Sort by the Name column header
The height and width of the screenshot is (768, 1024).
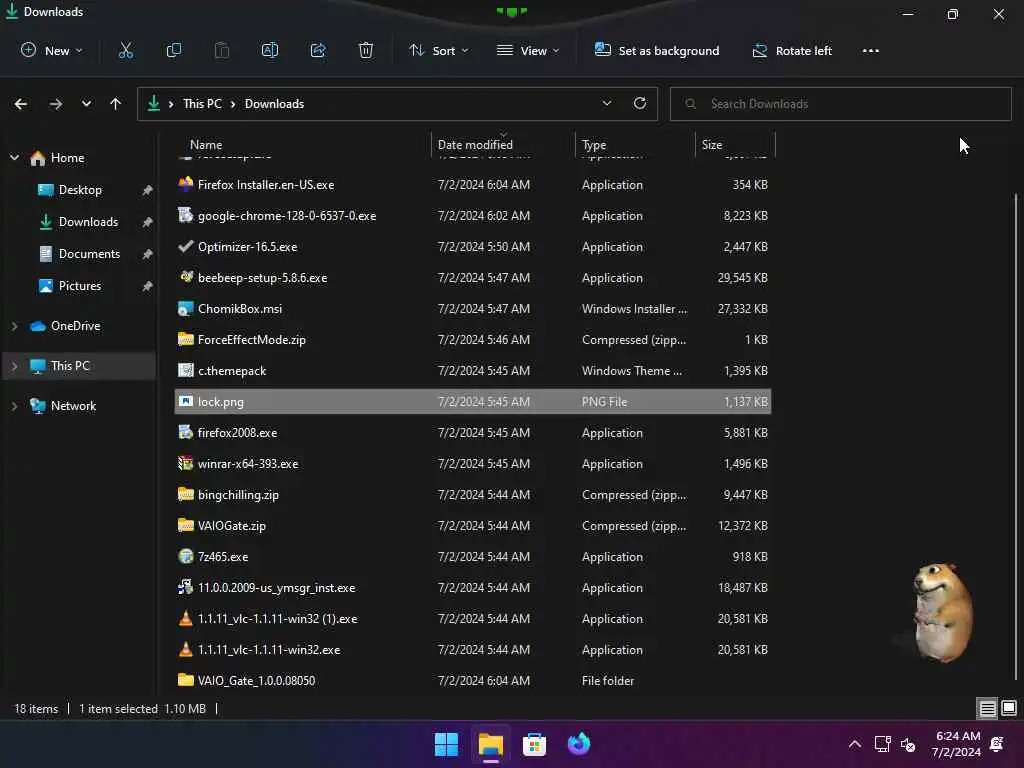206,145
